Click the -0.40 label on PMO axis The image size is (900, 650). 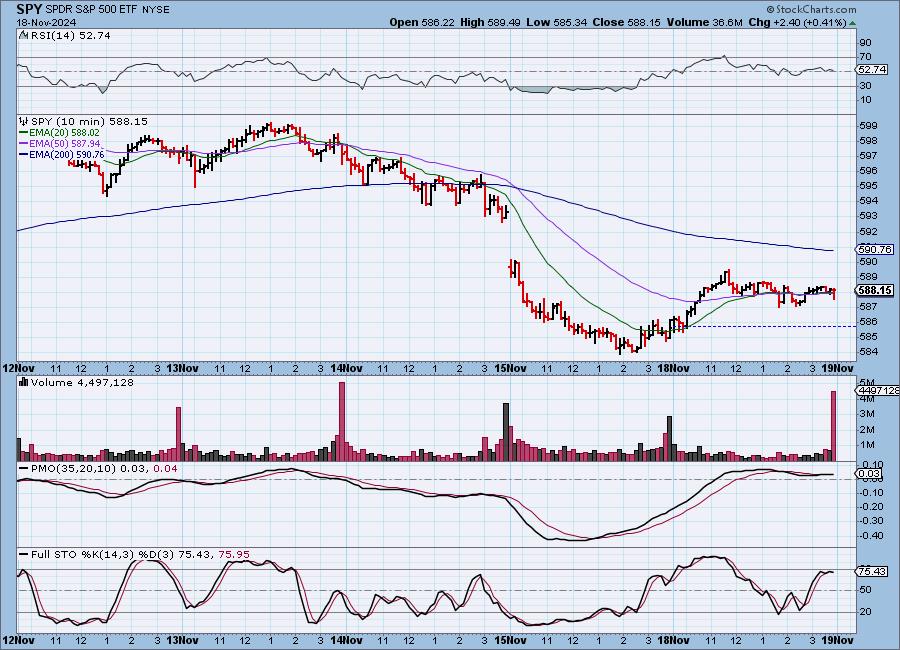872,536
